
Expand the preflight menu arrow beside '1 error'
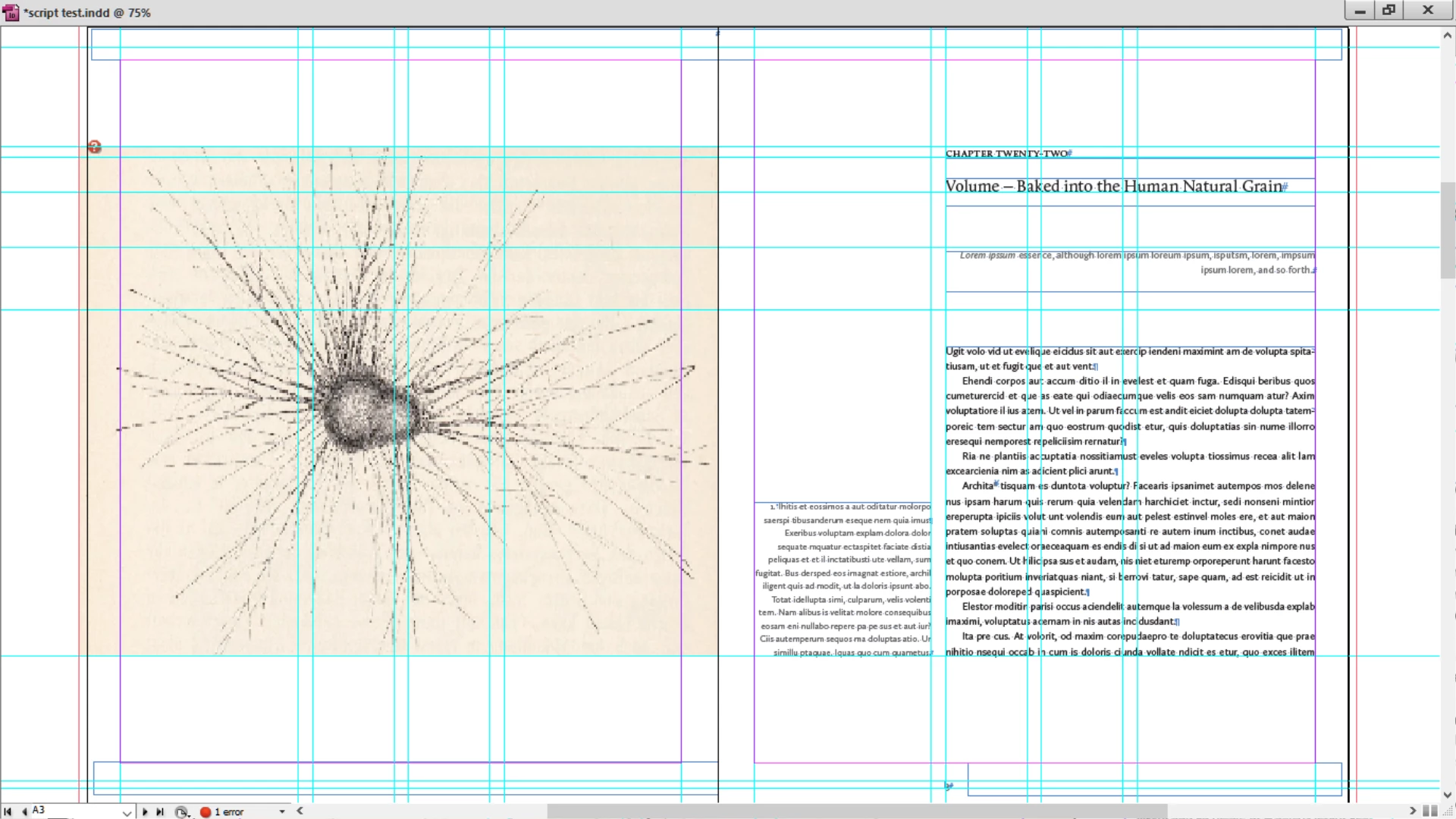click(282, 811)
